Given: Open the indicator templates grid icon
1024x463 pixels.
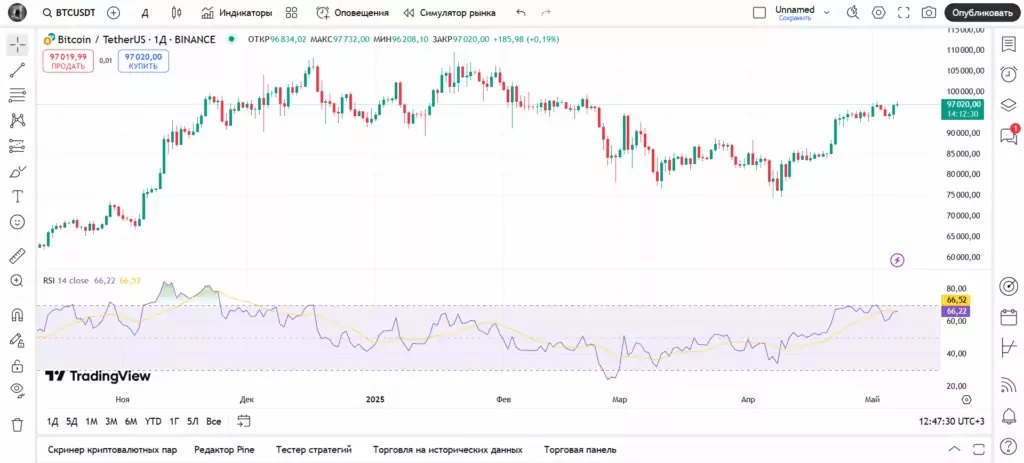Looking at the screenshot, I should [291, 12].
